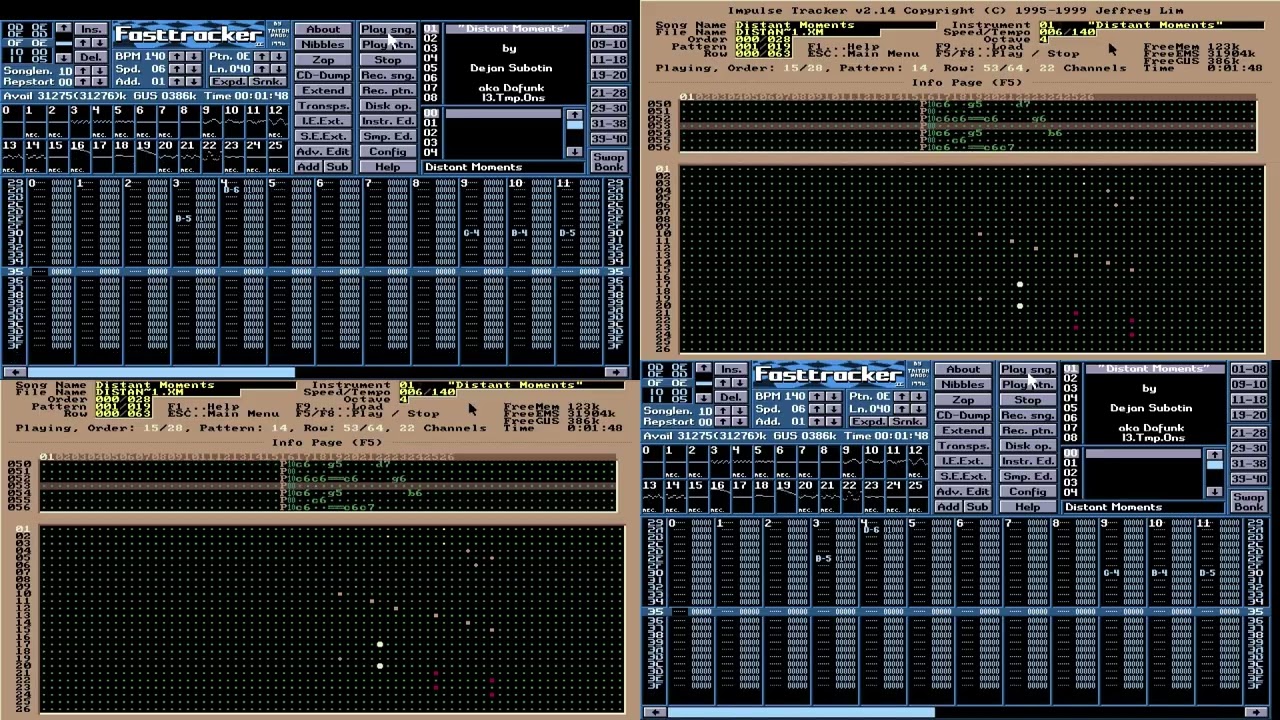Increase Spd. with up arrow, upper FastTracker
This screenshot has width=1280, height=720.
tap(177, 69)
